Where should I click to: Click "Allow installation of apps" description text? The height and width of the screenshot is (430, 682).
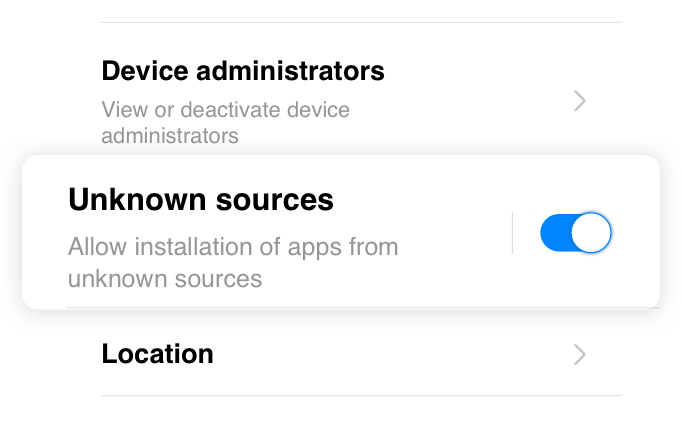coord(232,247)
